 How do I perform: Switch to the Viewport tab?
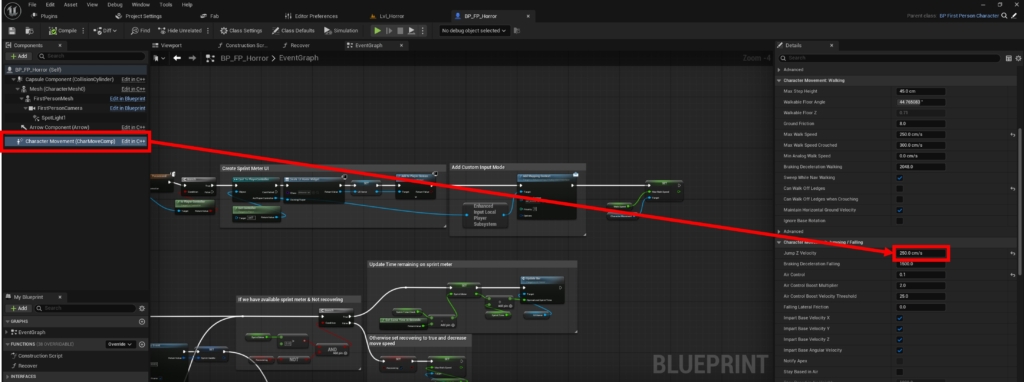pos(170,46)
